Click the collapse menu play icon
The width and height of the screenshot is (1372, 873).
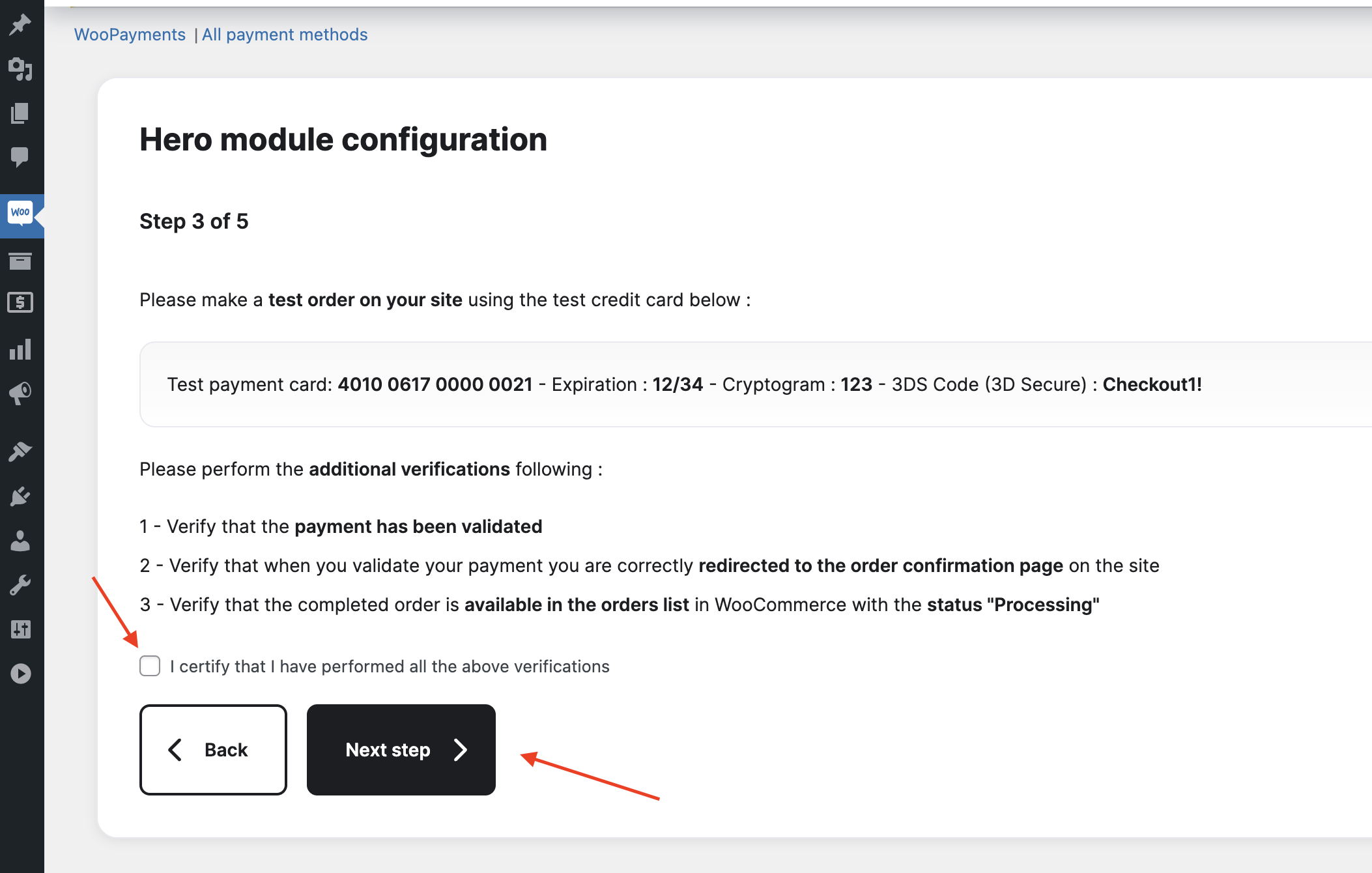[x=21, y=674]
